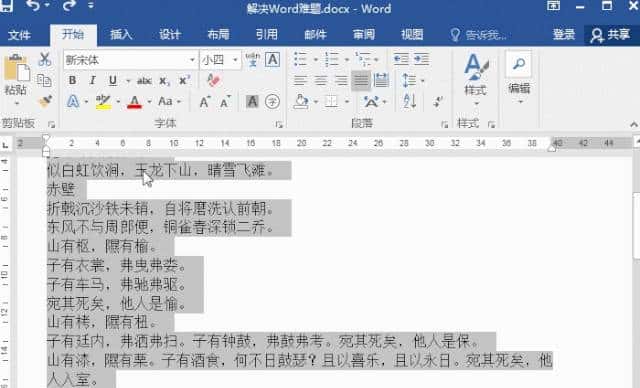The image size is (640, 388).
Task: Click the Multilevel list icon
Action: [363, 60]
